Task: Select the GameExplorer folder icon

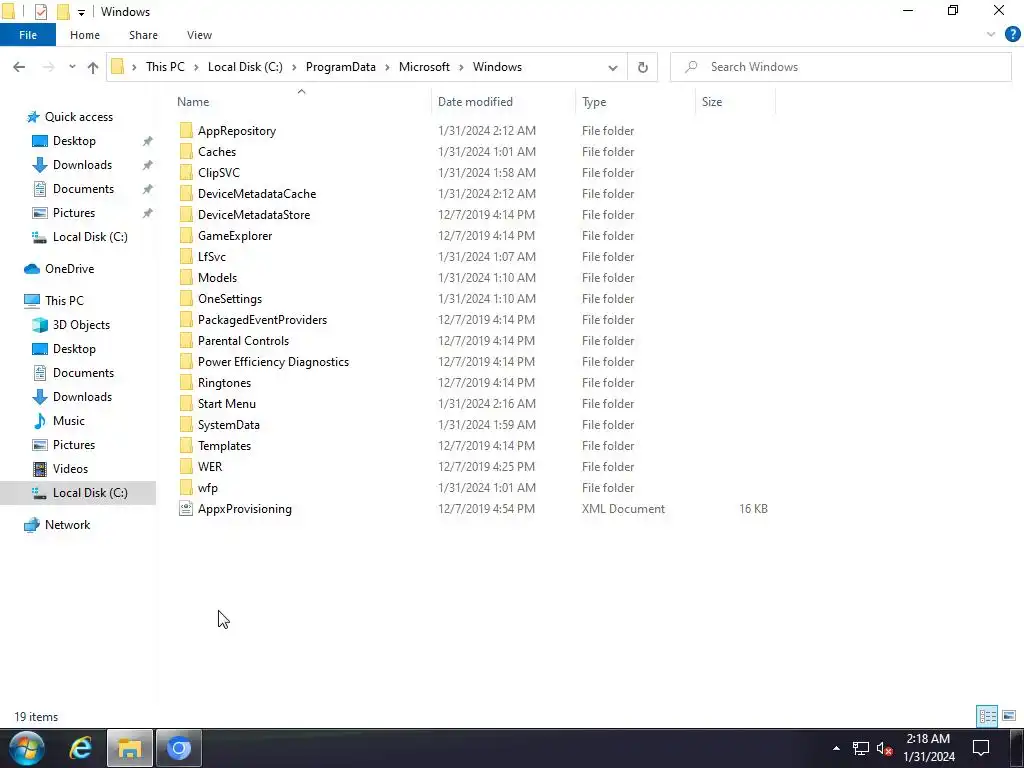Action: click(186, 236)
